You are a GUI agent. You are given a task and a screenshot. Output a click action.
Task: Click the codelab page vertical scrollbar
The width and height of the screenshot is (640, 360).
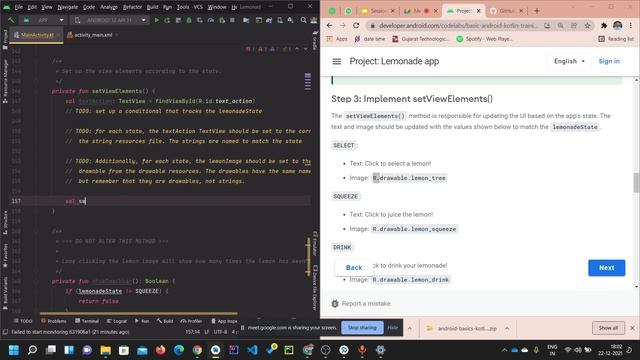[636, 182]
